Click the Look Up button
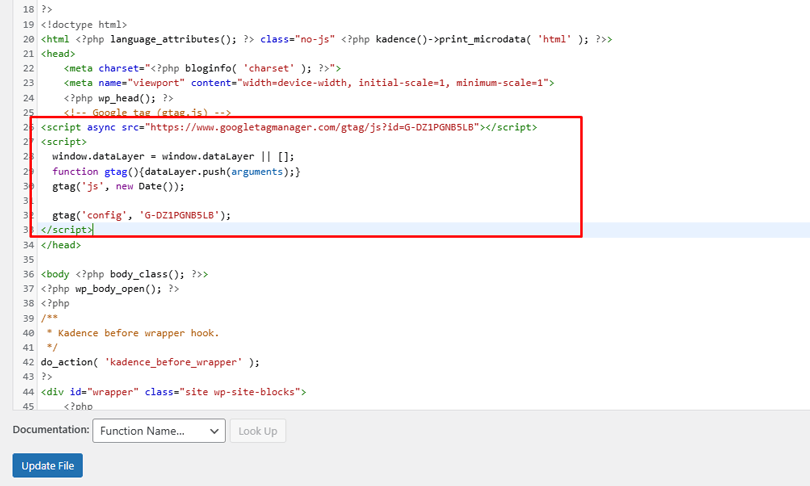810x486 pixels. 258,431
